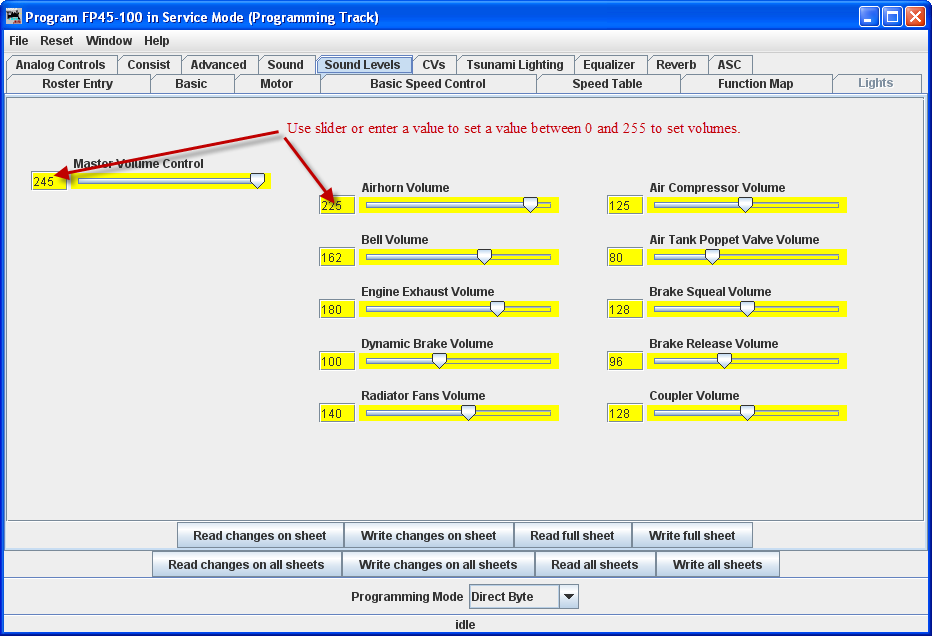Screen dimensions: 932x636
Task: Switch to the Tsunami Lighting tab
Action: coord(515,65)
